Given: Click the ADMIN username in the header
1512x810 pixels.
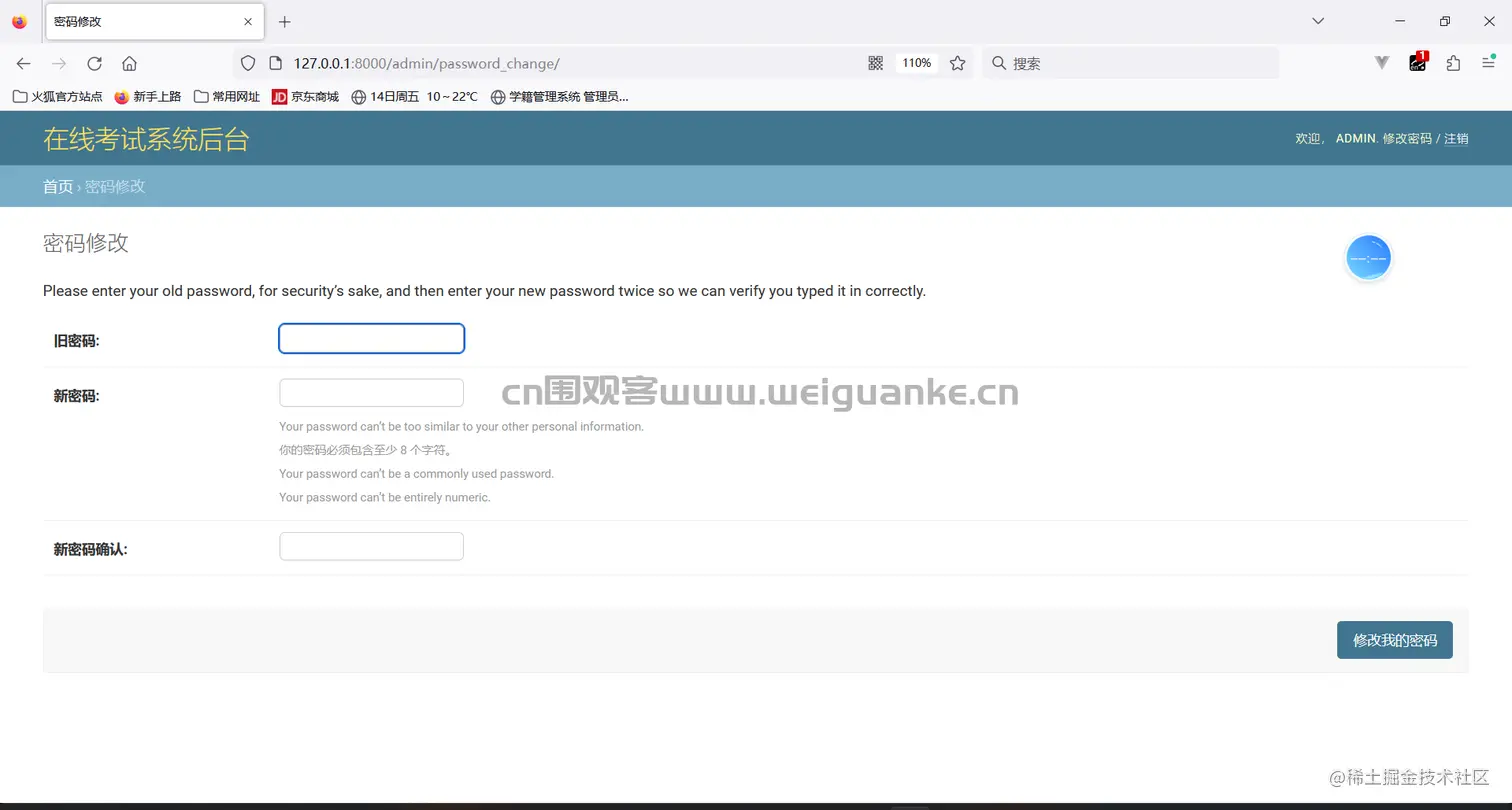Looking at the screenshot, I should 1356,139.
